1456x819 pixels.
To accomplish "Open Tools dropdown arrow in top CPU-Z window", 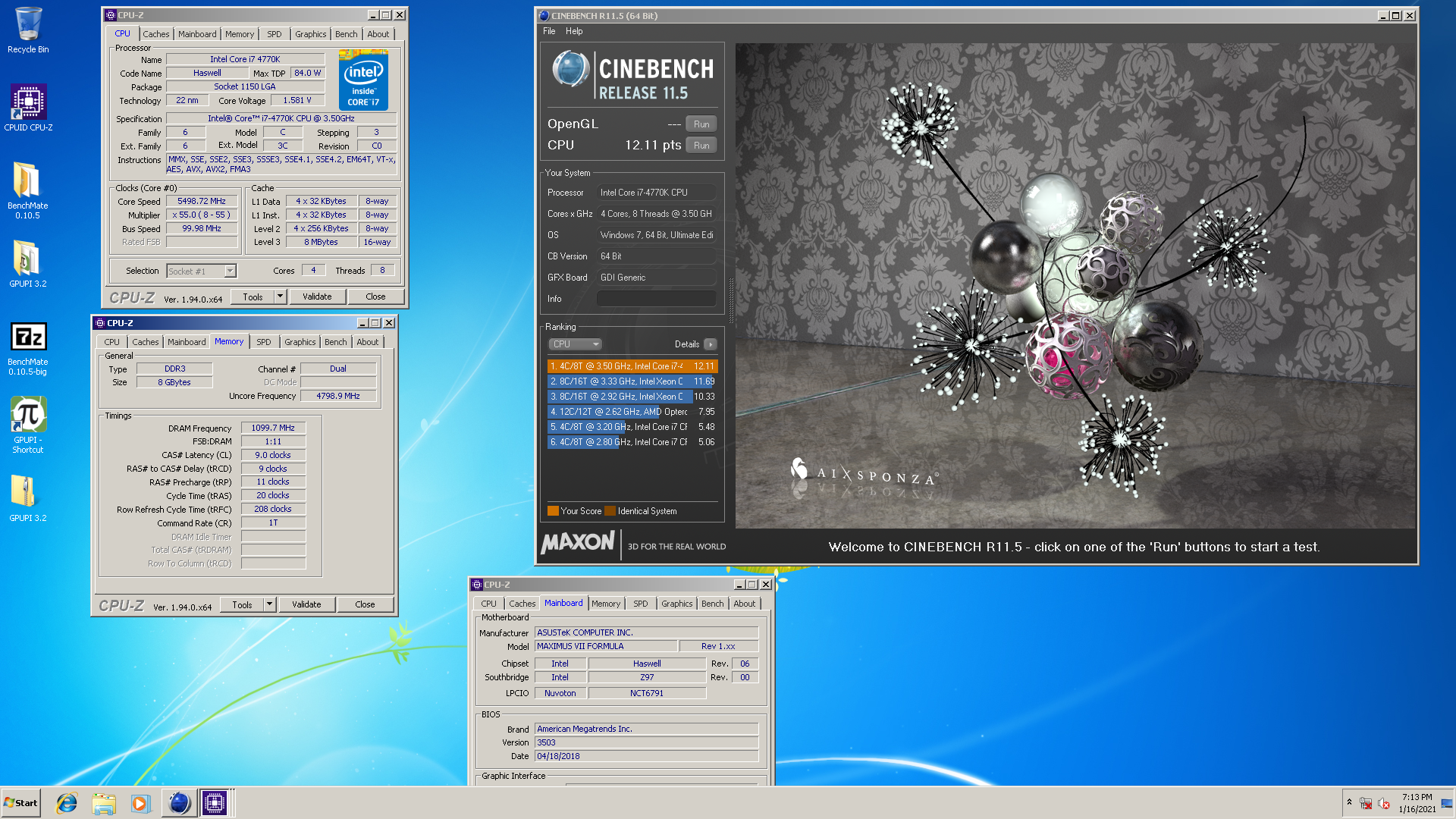I will click(280, 297).
